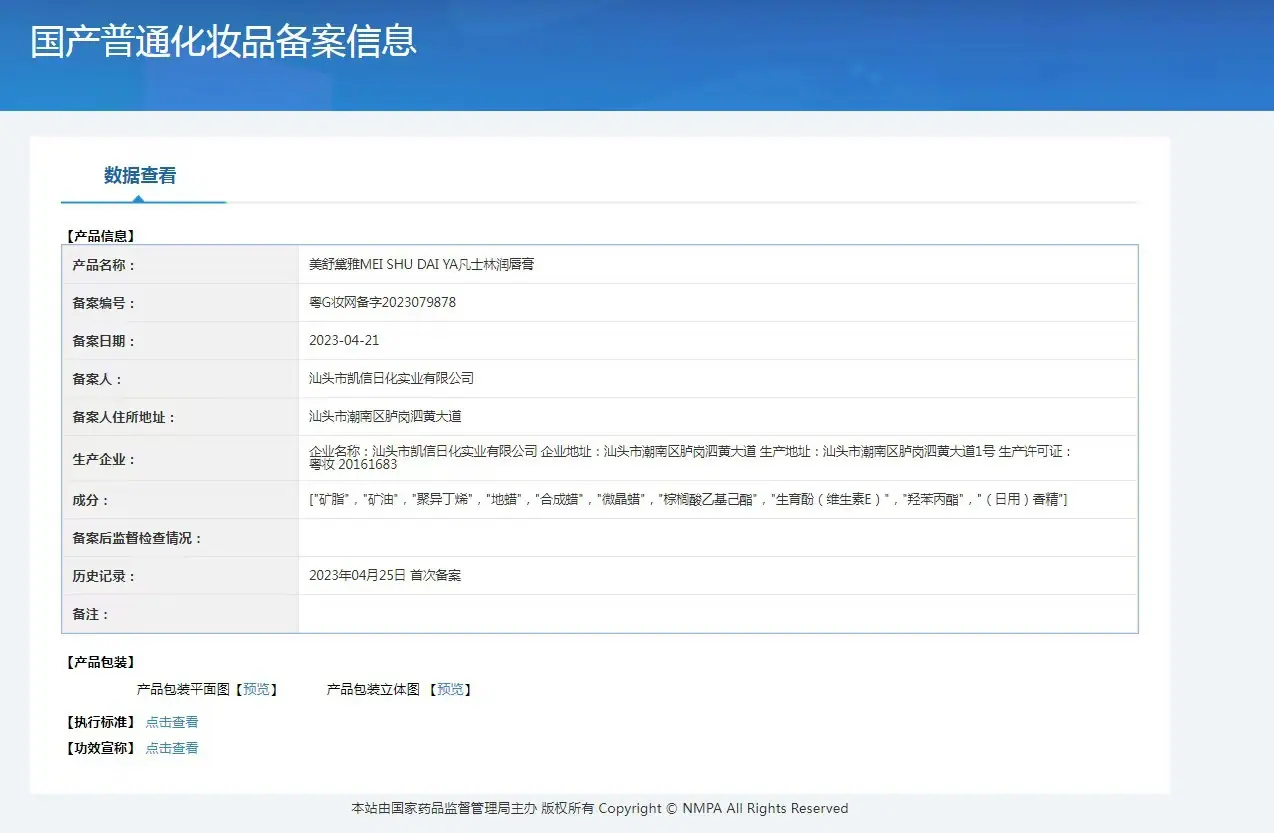Switch to the 数据查看 tab

pos(140,176)
